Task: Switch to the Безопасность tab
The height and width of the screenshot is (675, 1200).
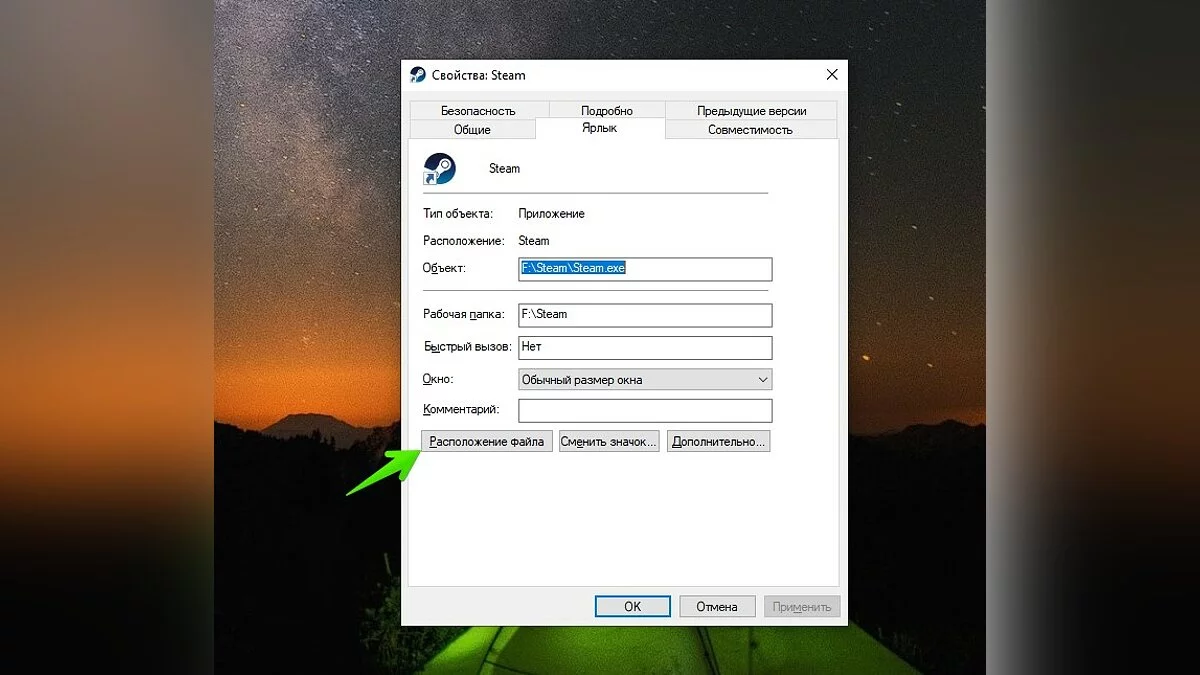Action: pos(478,111)
